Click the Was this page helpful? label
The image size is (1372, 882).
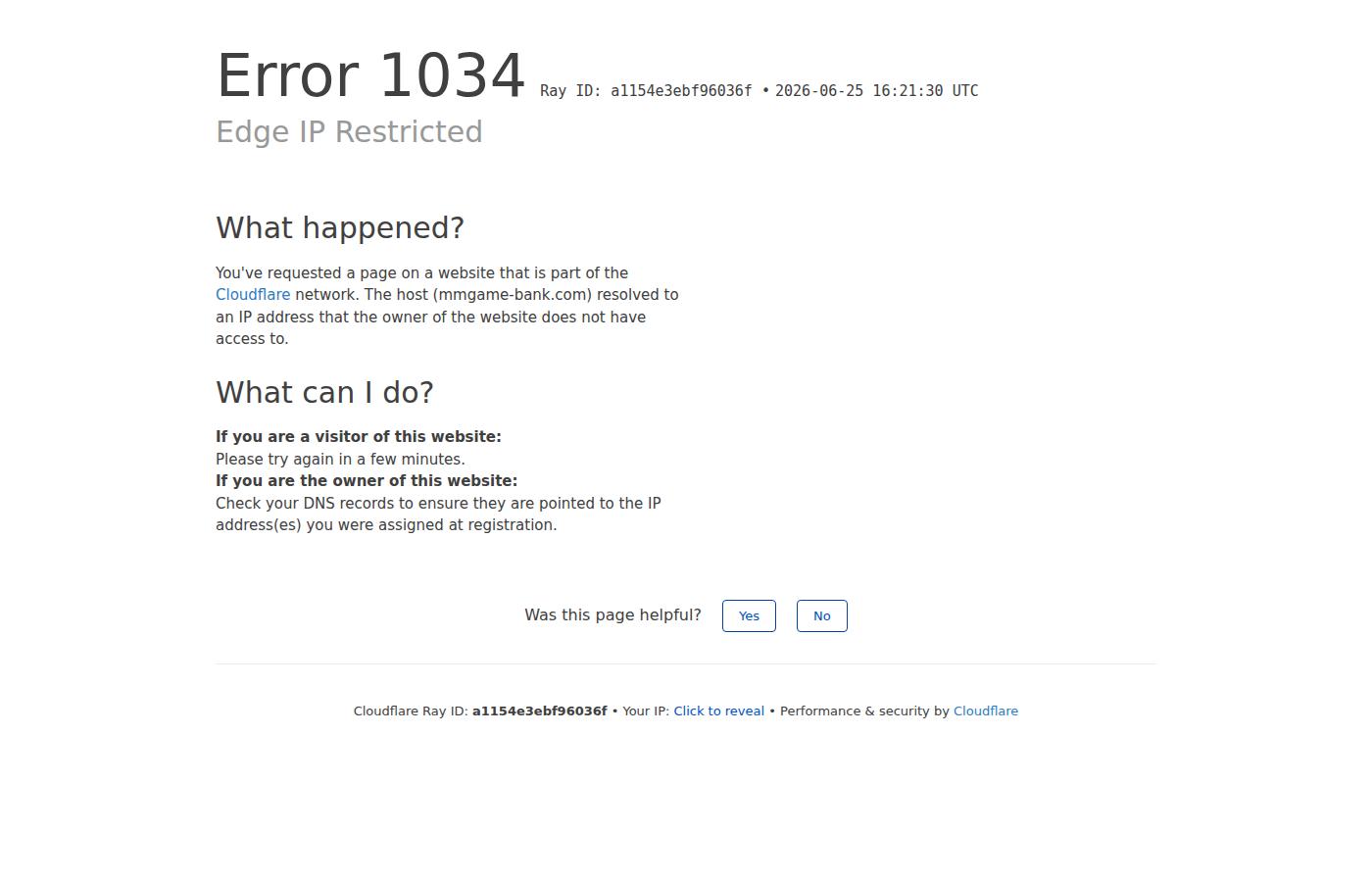(612, 615)
